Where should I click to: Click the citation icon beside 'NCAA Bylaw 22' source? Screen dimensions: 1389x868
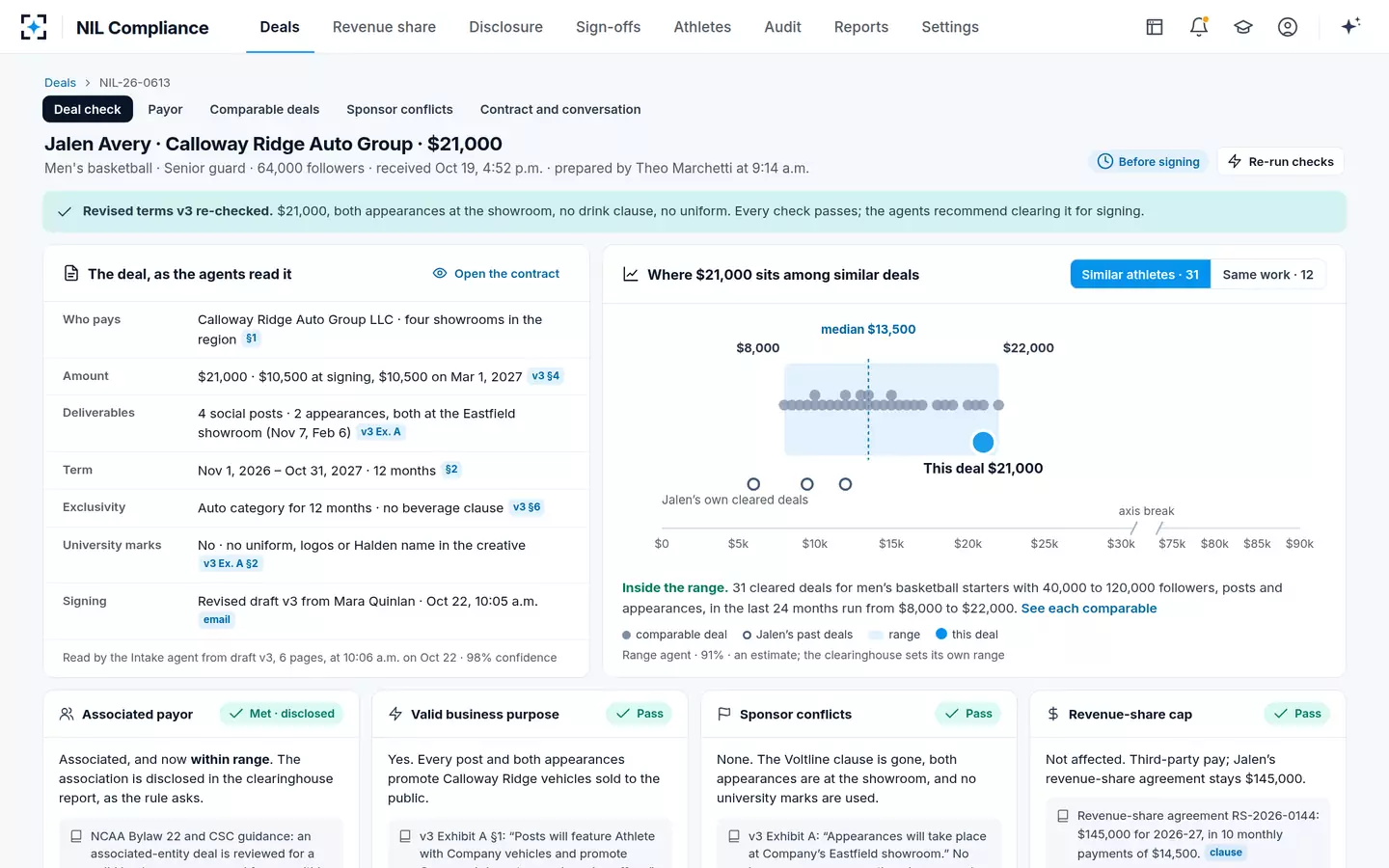76,836
